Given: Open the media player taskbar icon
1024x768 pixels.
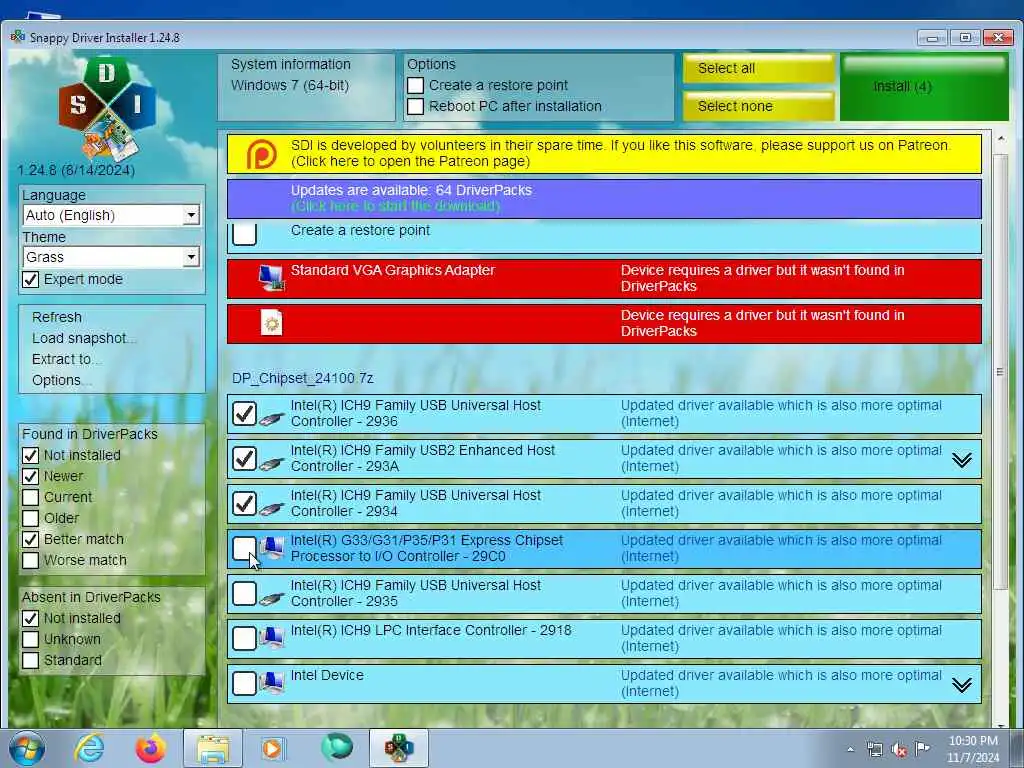Looking at the screenshot, I should (272, 748).
